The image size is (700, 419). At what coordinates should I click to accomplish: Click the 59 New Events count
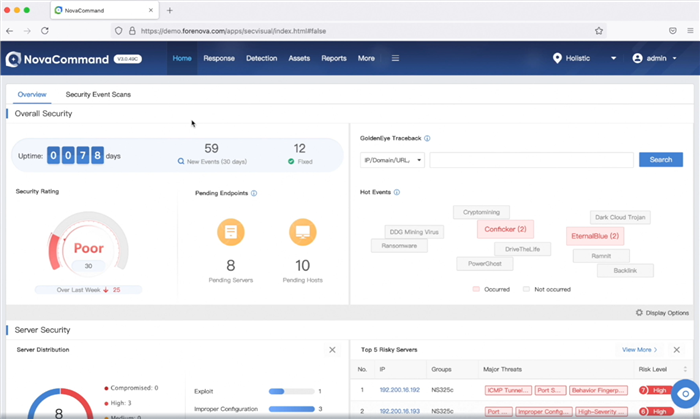pos(211,149)
